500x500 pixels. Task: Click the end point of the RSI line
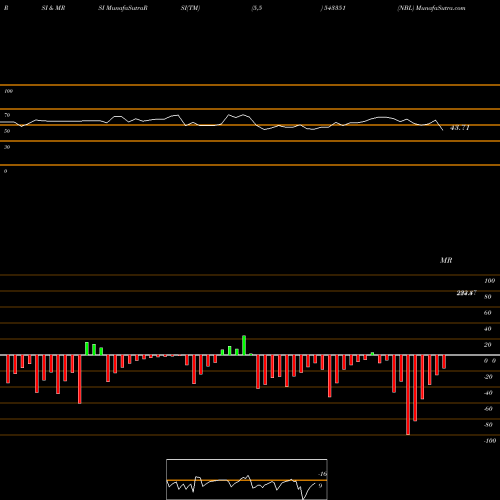(443, 130)
